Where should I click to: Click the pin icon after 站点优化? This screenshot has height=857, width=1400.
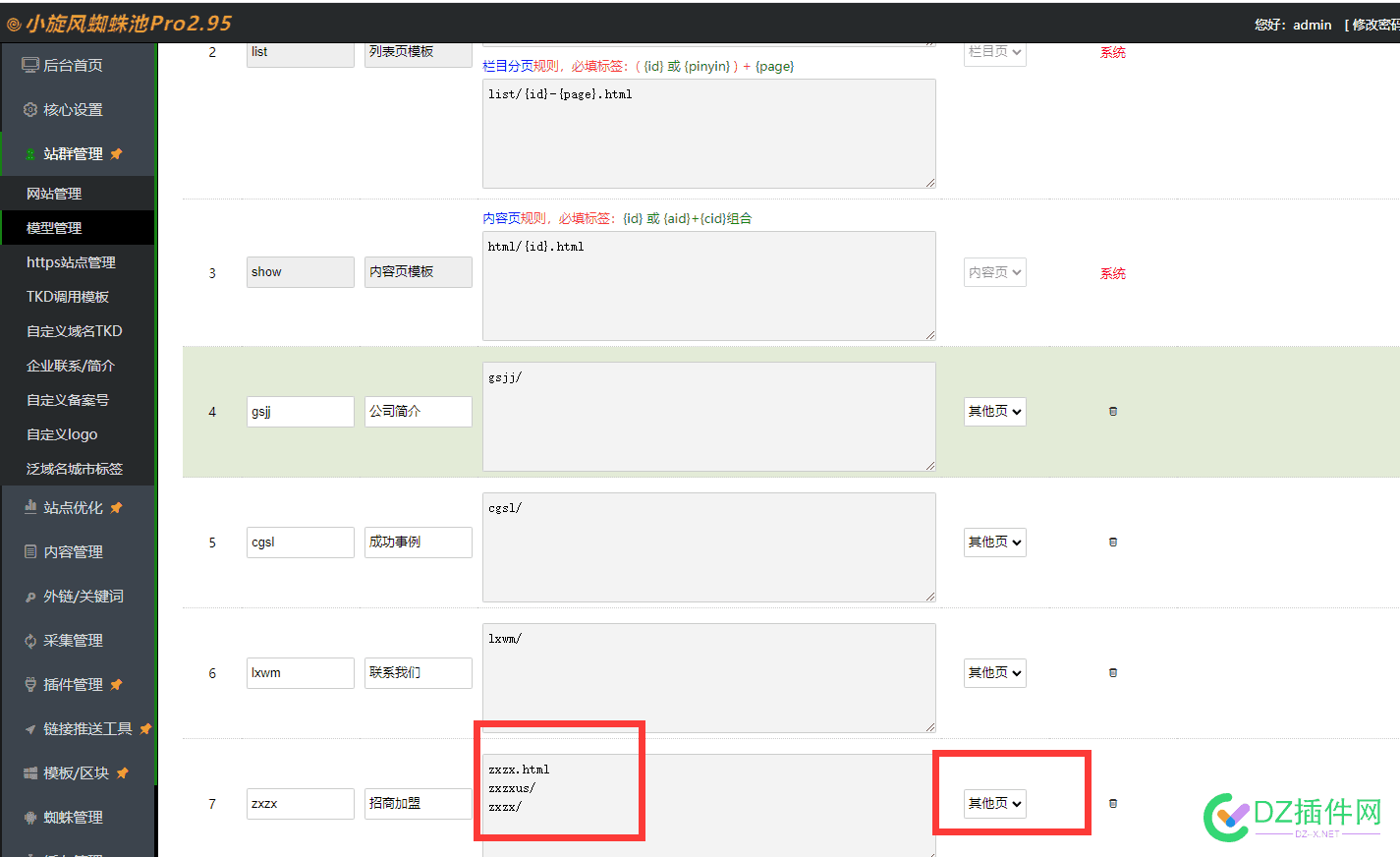tap(116, 508)
